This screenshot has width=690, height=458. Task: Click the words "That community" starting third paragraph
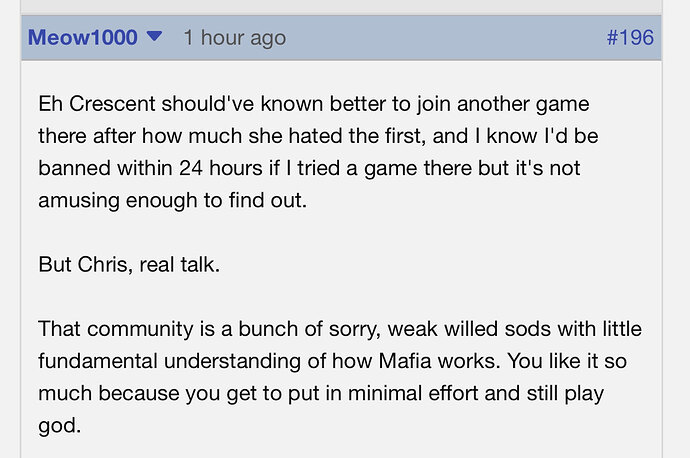116,329
